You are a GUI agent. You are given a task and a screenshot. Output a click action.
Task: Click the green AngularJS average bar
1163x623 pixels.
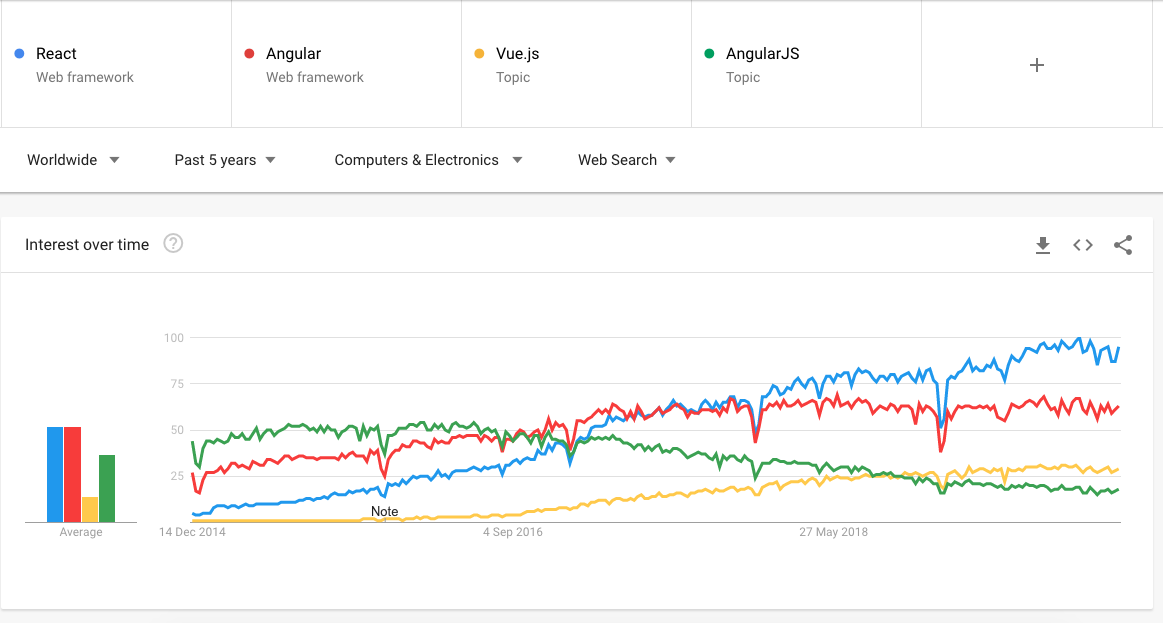tap(107, 488)
